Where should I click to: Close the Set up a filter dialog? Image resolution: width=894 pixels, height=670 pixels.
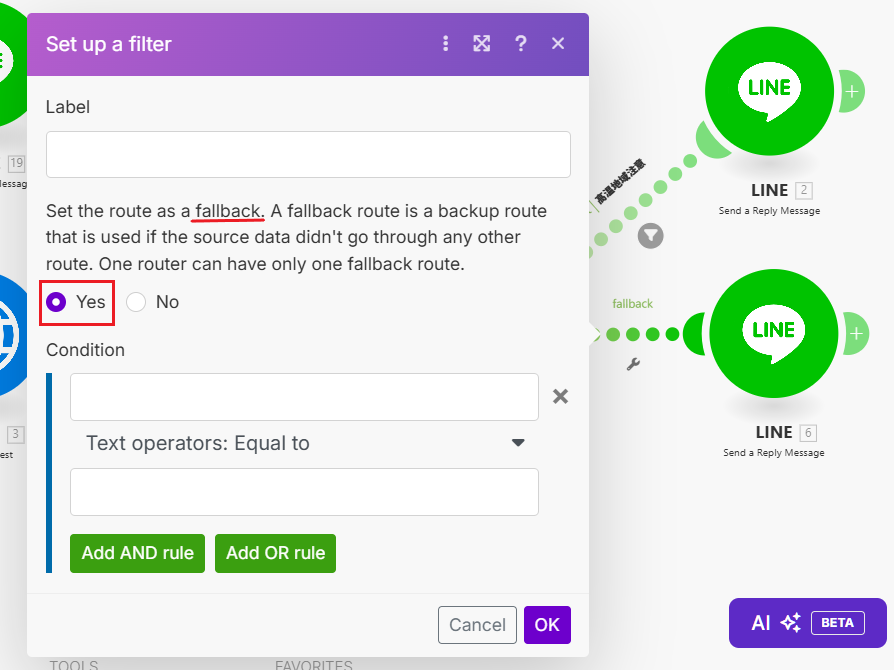(558, 43)
